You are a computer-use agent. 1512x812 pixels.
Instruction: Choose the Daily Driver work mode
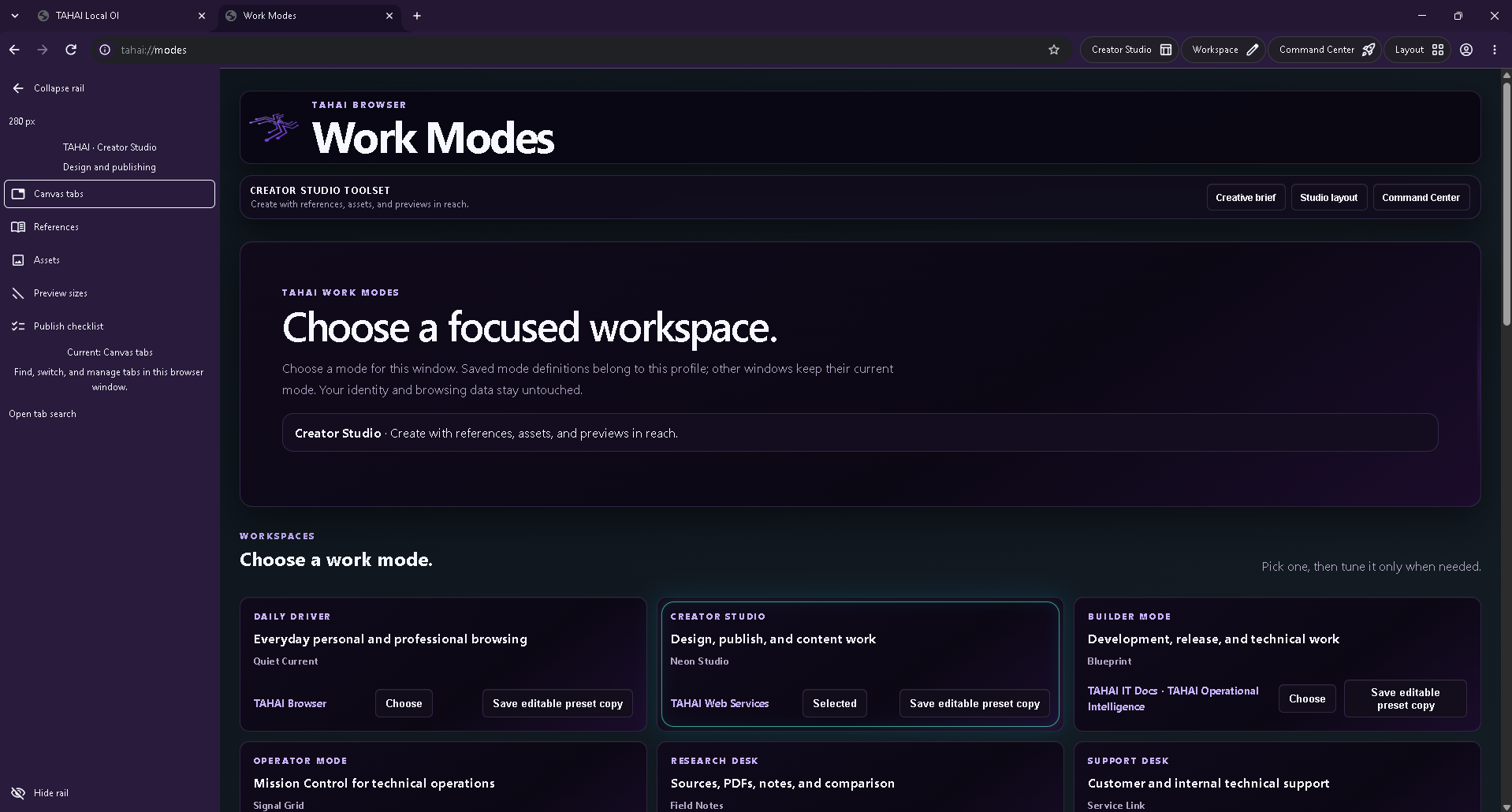[x=404, y=703]
